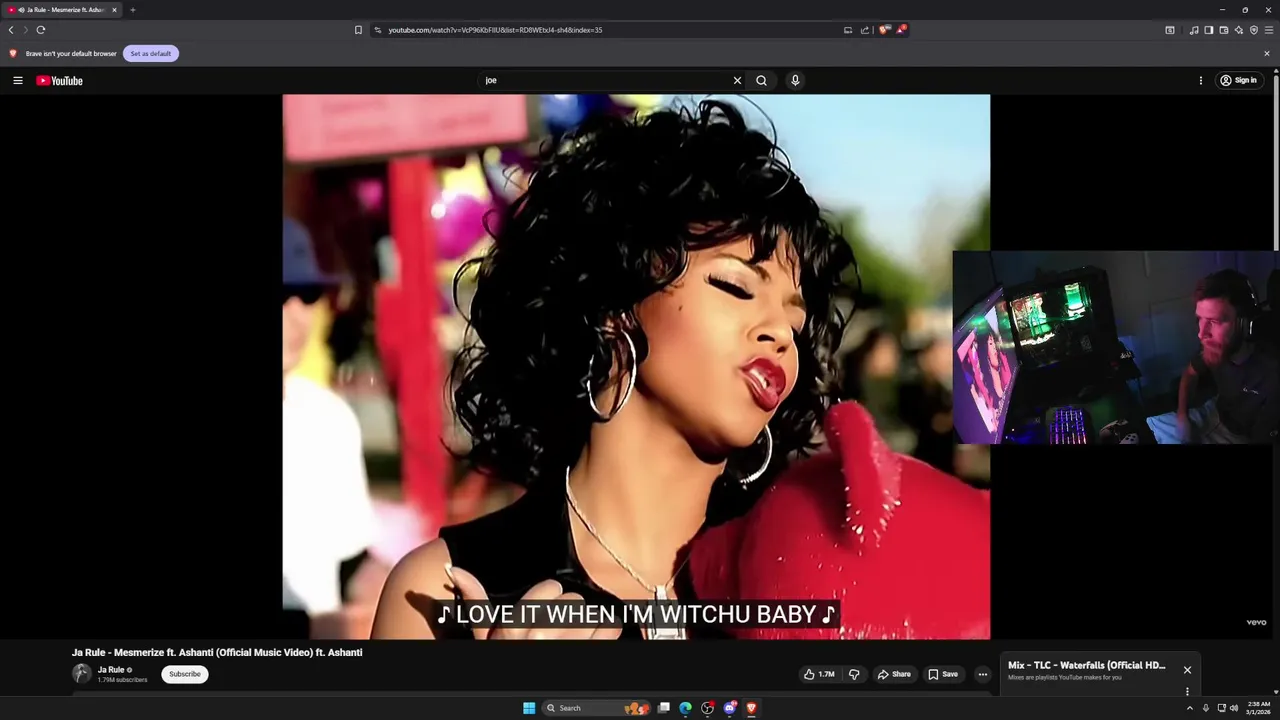1280x720 pixels.
Task: Click the video title text
Action: coord(217,652)
